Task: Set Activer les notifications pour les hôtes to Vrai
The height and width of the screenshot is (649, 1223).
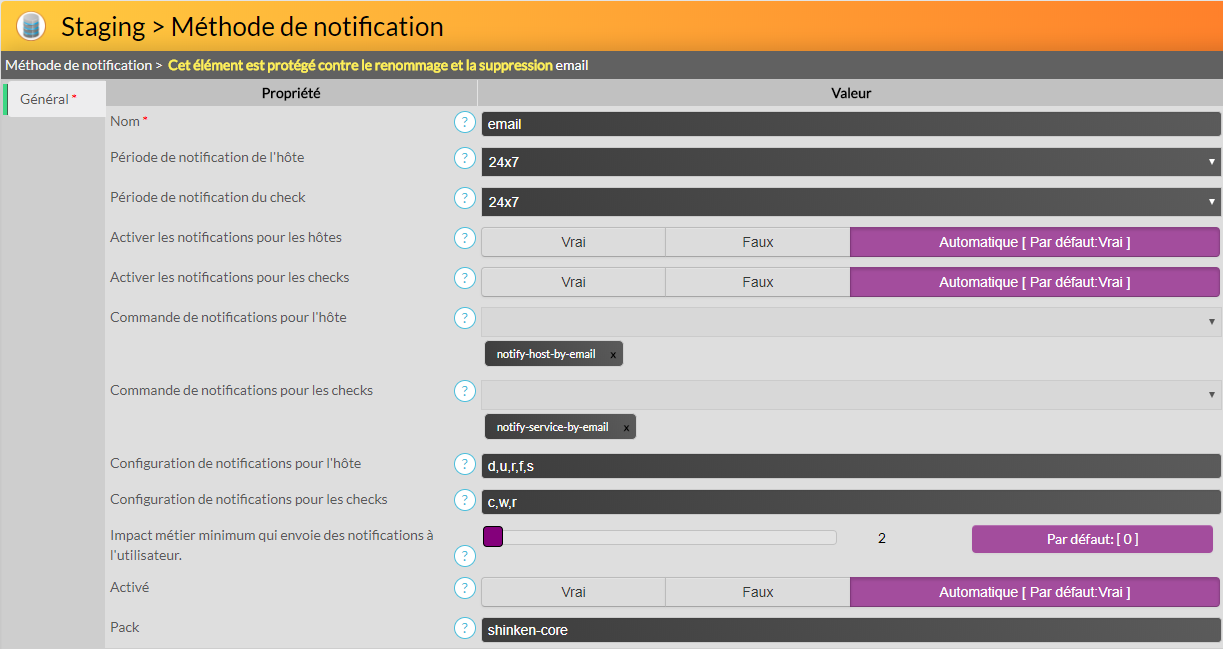Action: coord(573,242)
